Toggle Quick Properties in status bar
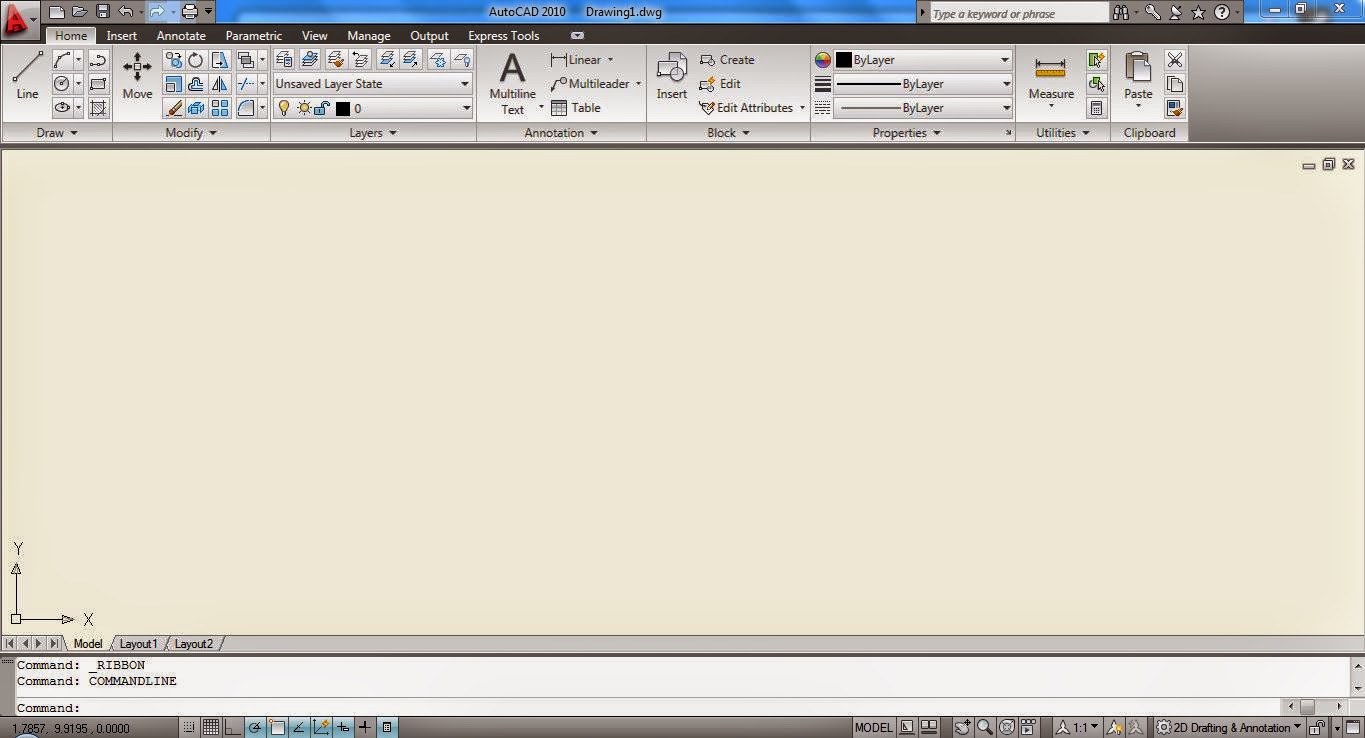1365x738 pixels. tap(387, 728)
